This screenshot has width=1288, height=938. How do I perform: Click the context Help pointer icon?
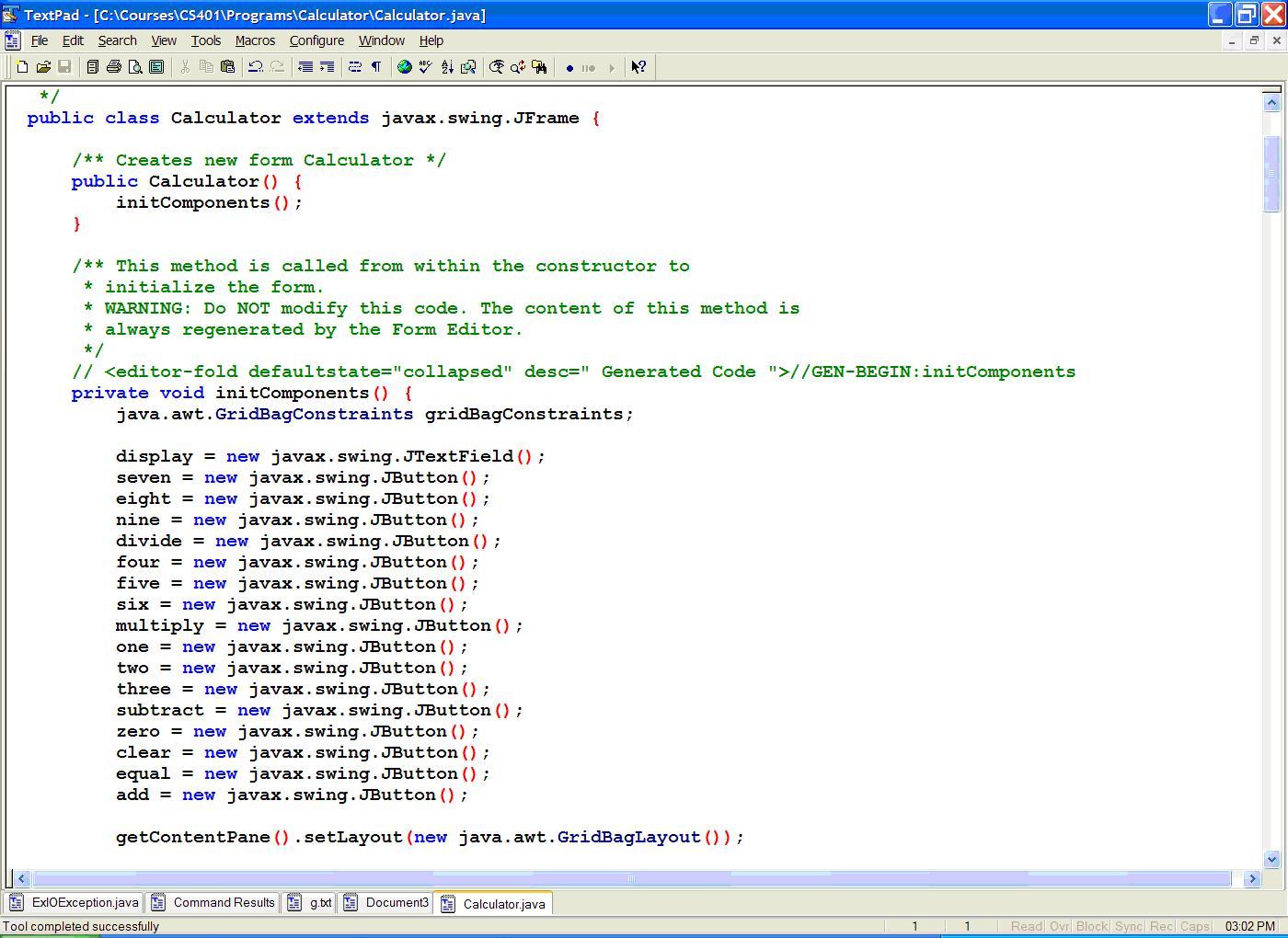tap(638, 67)
